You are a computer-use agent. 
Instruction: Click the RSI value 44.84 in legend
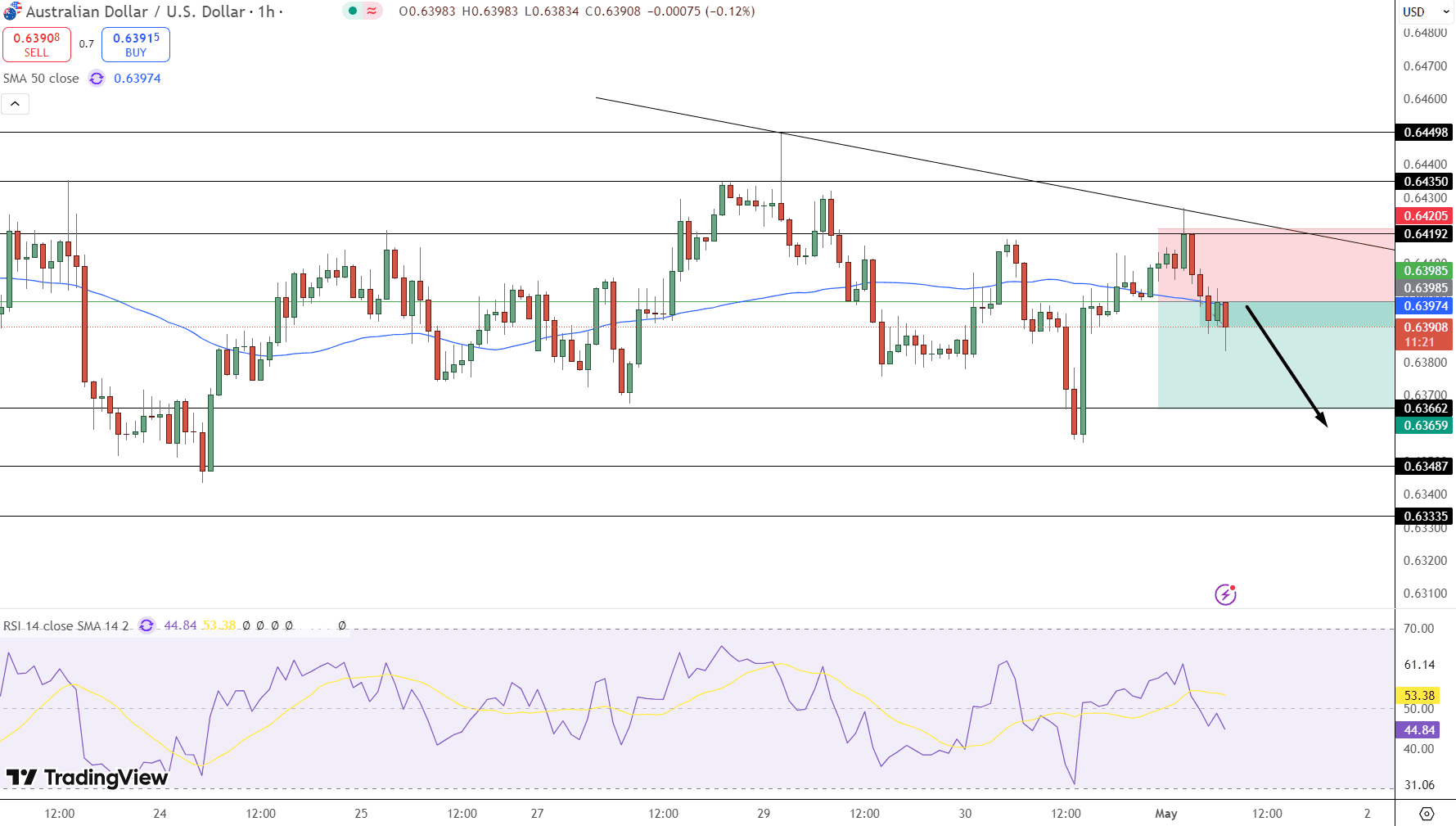180,625
